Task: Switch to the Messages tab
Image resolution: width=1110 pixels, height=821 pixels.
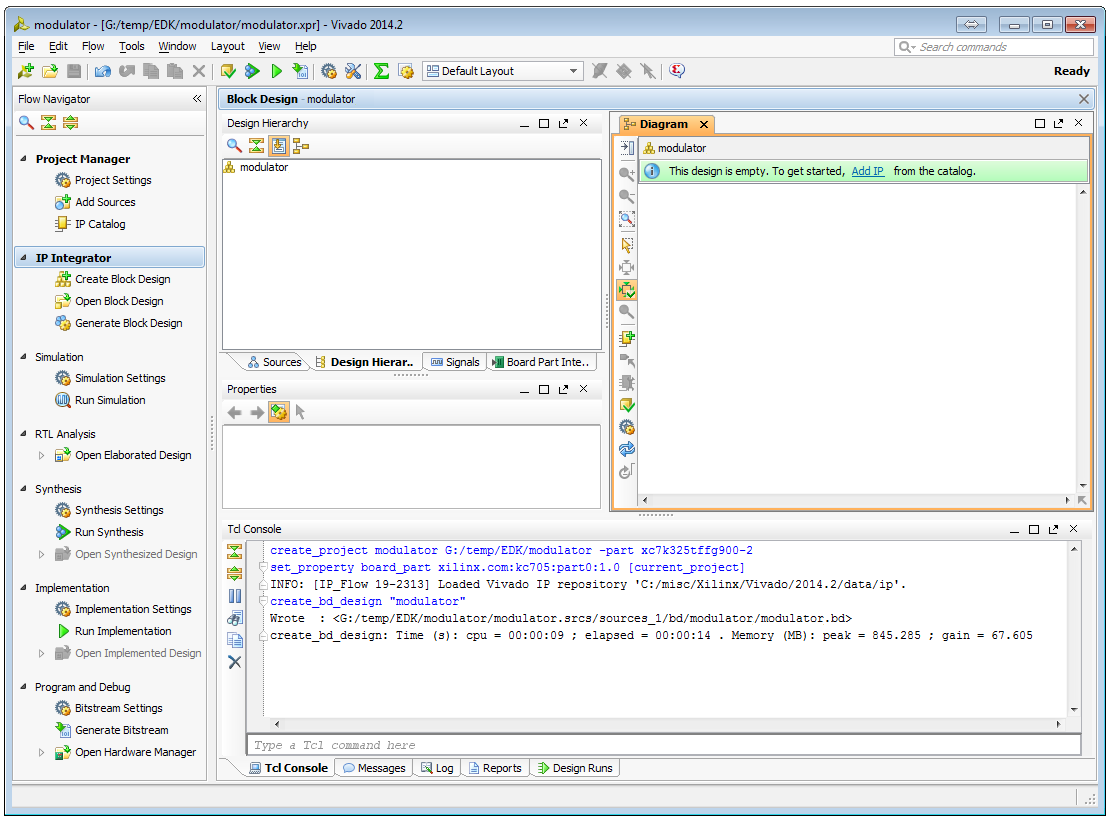Action: tap(374, 768)
